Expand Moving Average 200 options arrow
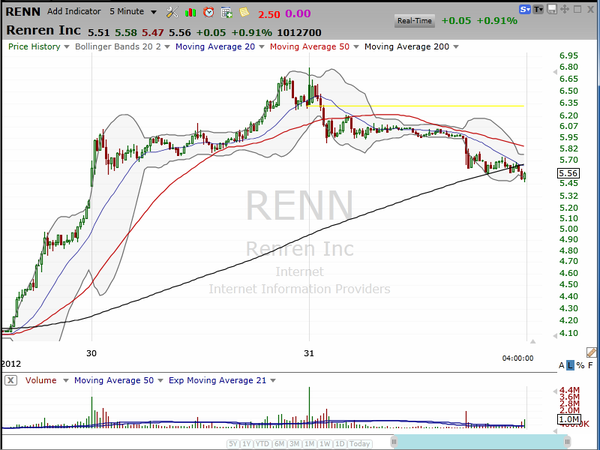 pyautogui.click(x=456, y=47)
